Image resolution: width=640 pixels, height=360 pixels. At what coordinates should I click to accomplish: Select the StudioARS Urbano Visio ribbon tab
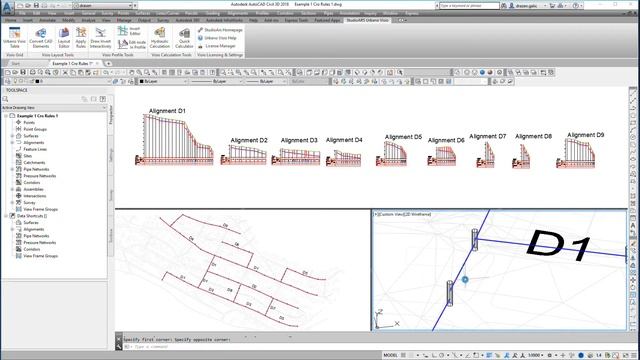click(368, 20)
